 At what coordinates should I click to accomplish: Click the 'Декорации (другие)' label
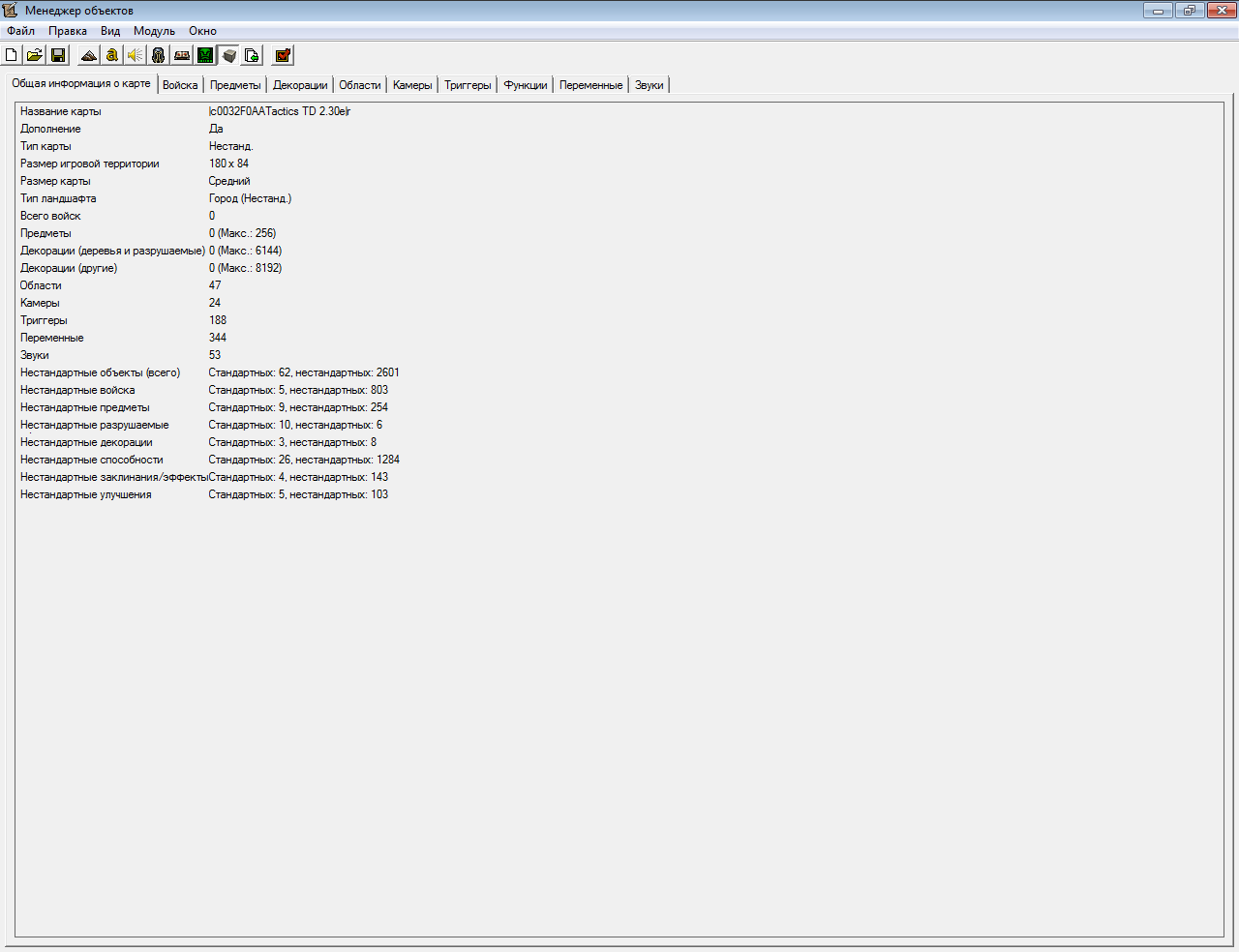tap(69, 268)
